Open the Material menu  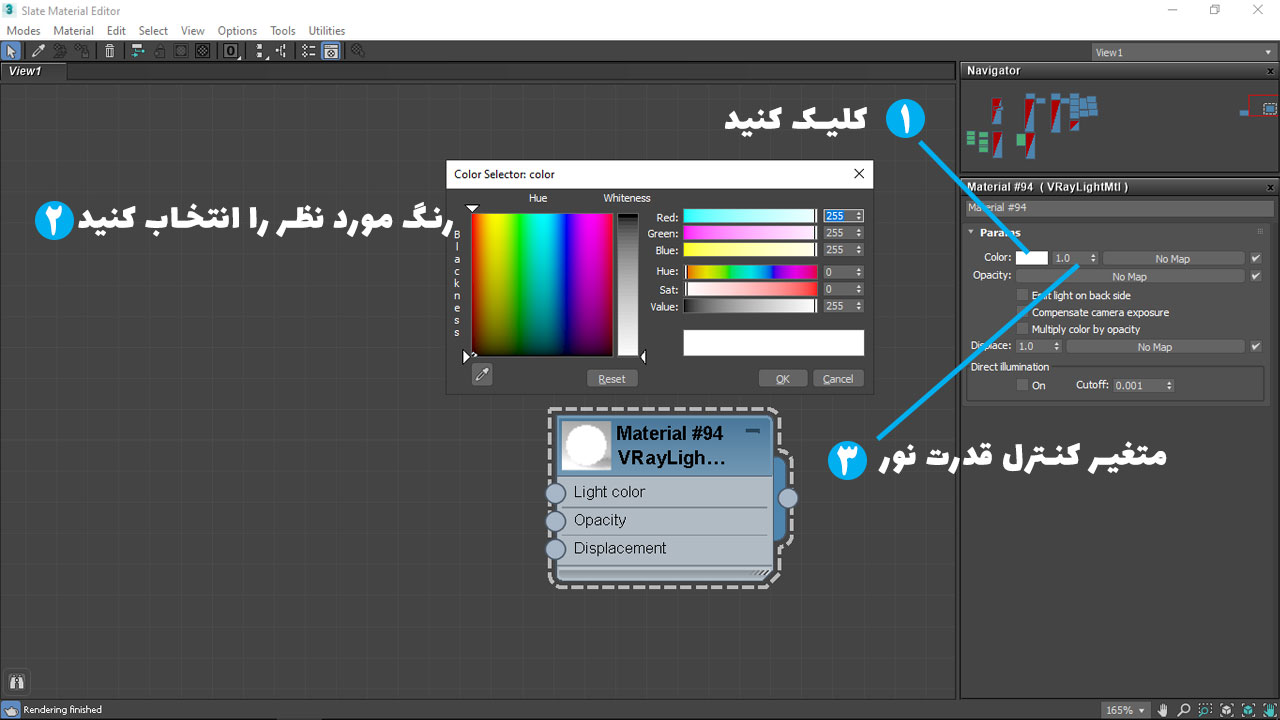click(x=73, y=31)
